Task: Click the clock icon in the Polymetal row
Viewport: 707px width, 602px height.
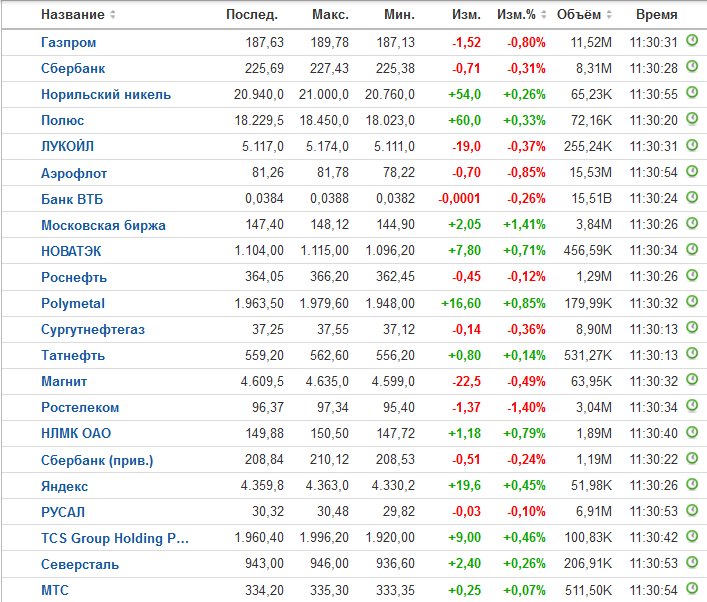Action: click(x=692, y=301)
